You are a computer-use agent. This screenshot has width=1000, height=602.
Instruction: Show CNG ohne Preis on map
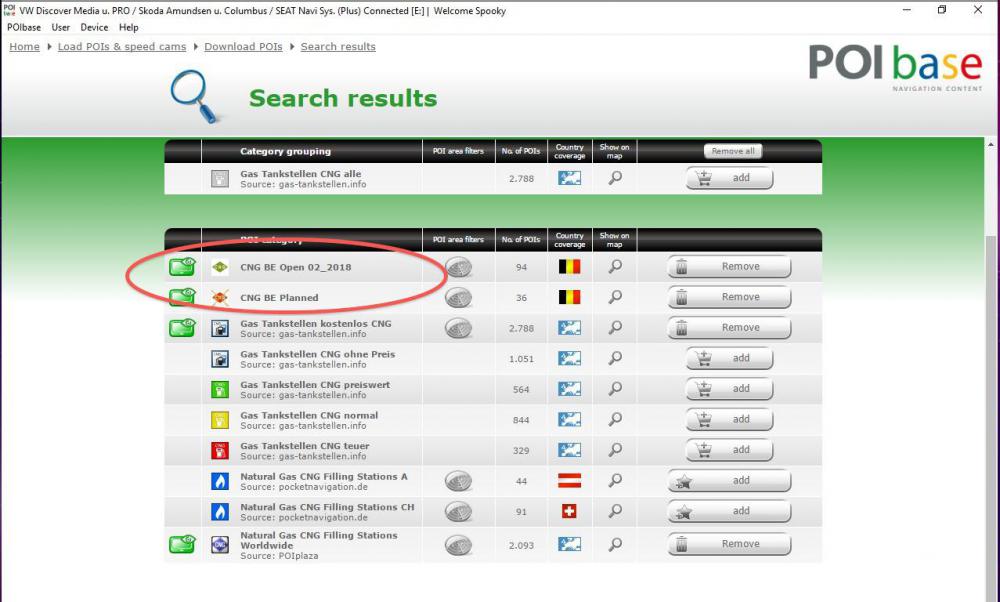tap(615, 358)
